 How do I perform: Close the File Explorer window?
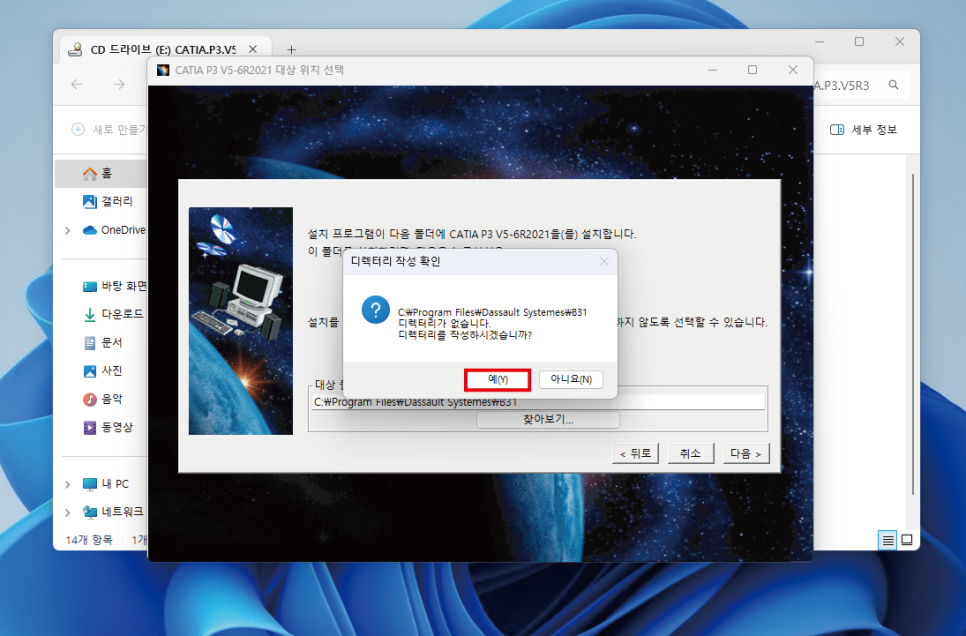coord(899,42)
